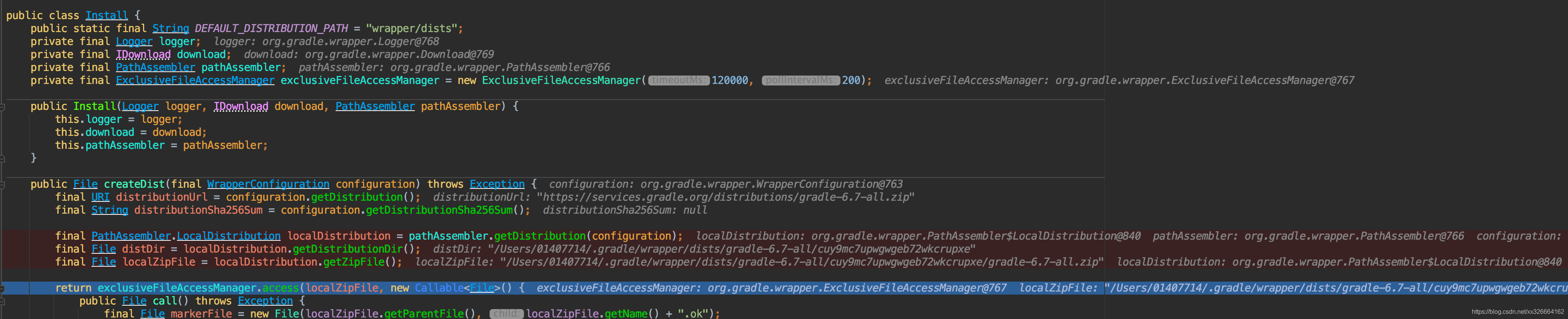Screen dimensions: 1568x319
Task: Click the "wrapper/dists" string literal
Action: coord(411,29)
